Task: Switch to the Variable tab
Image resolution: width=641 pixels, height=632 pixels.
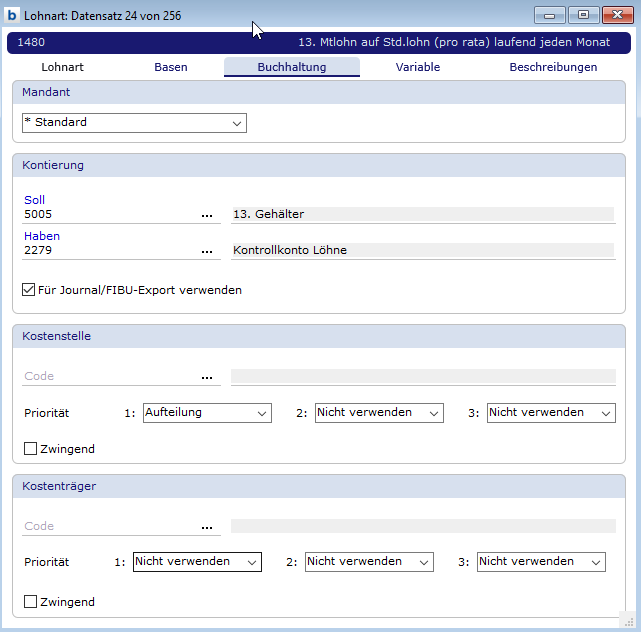Action: click(417, 68)
